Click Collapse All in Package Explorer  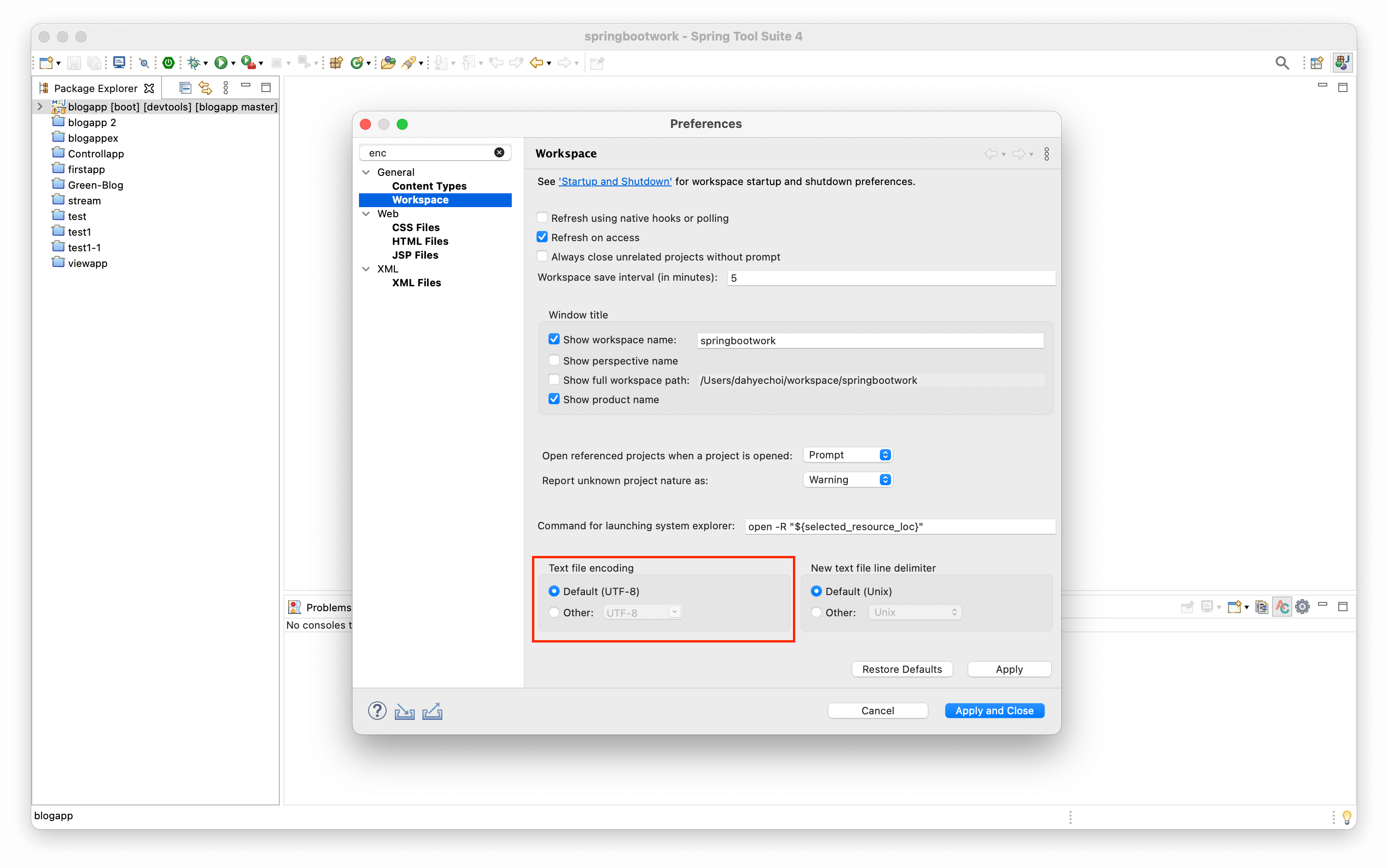(x=185, y=88)
